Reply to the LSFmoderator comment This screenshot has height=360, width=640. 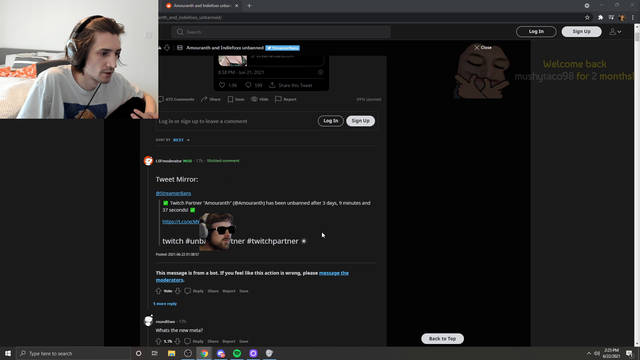[194, 291]
